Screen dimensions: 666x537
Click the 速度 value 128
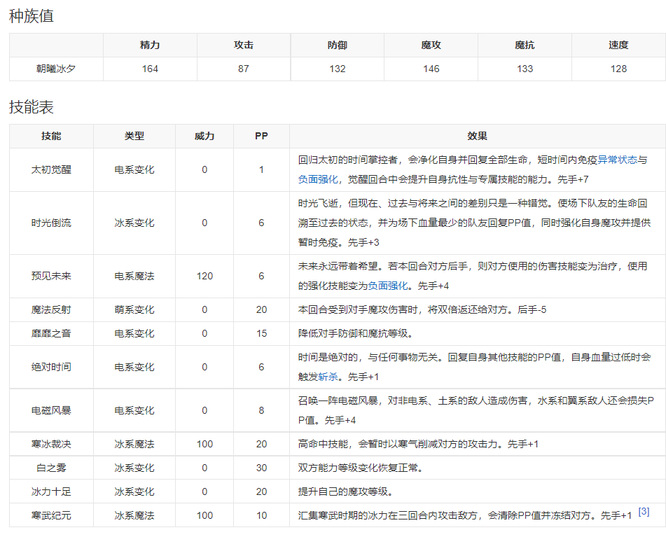tap(618, 69)
